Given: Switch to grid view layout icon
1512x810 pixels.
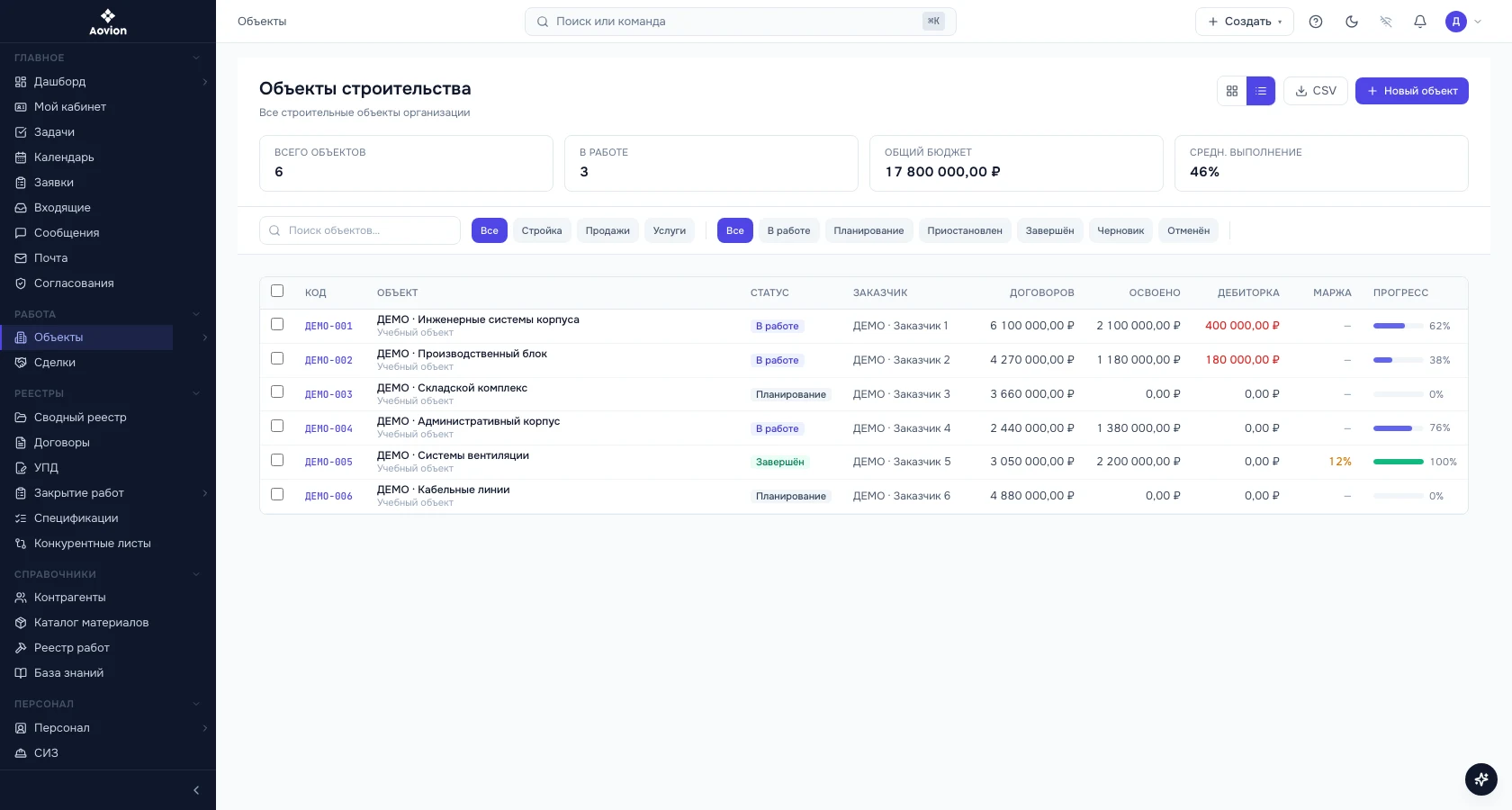Looking at the screenshot, I should [1231, 91].
